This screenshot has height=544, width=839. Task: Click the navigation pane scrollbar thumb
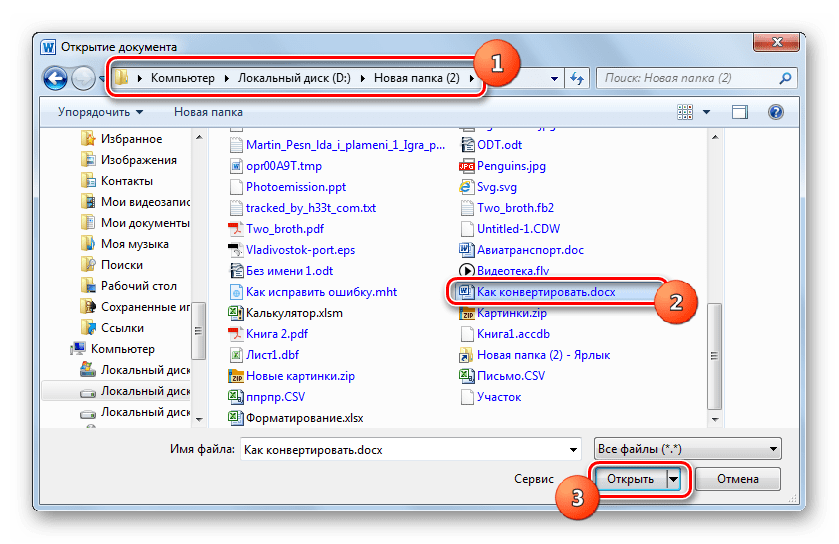click(x=199, y=331)
